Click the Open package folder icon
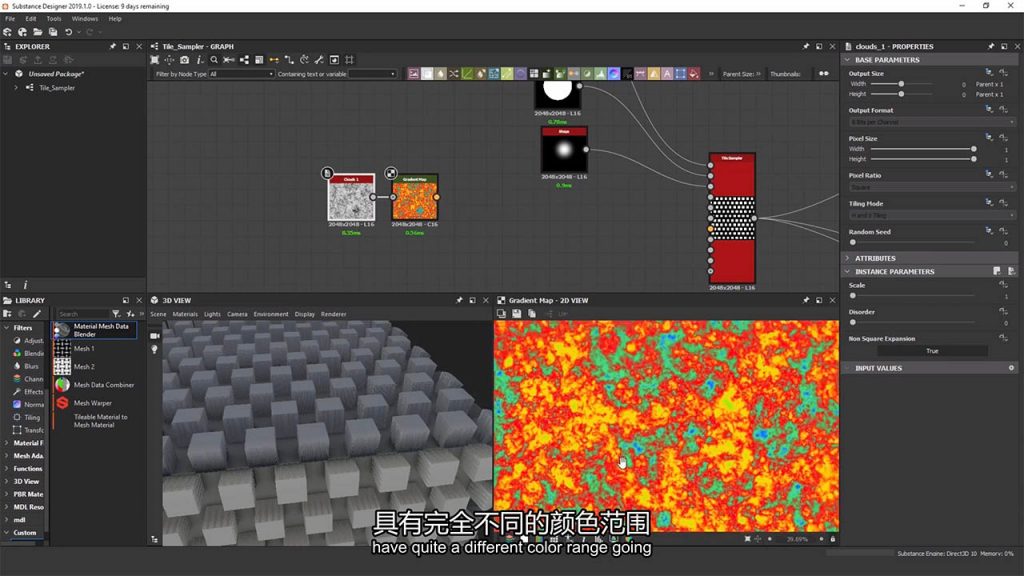1024x576 pixels. [38, 32]
